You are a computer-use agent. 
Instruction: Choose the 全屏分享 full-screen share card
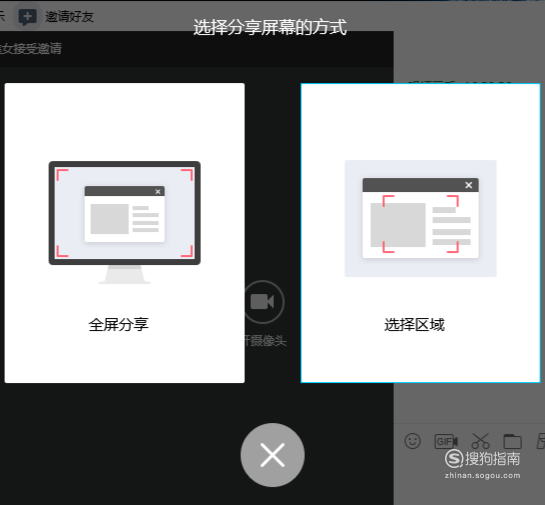pos(124,233)
